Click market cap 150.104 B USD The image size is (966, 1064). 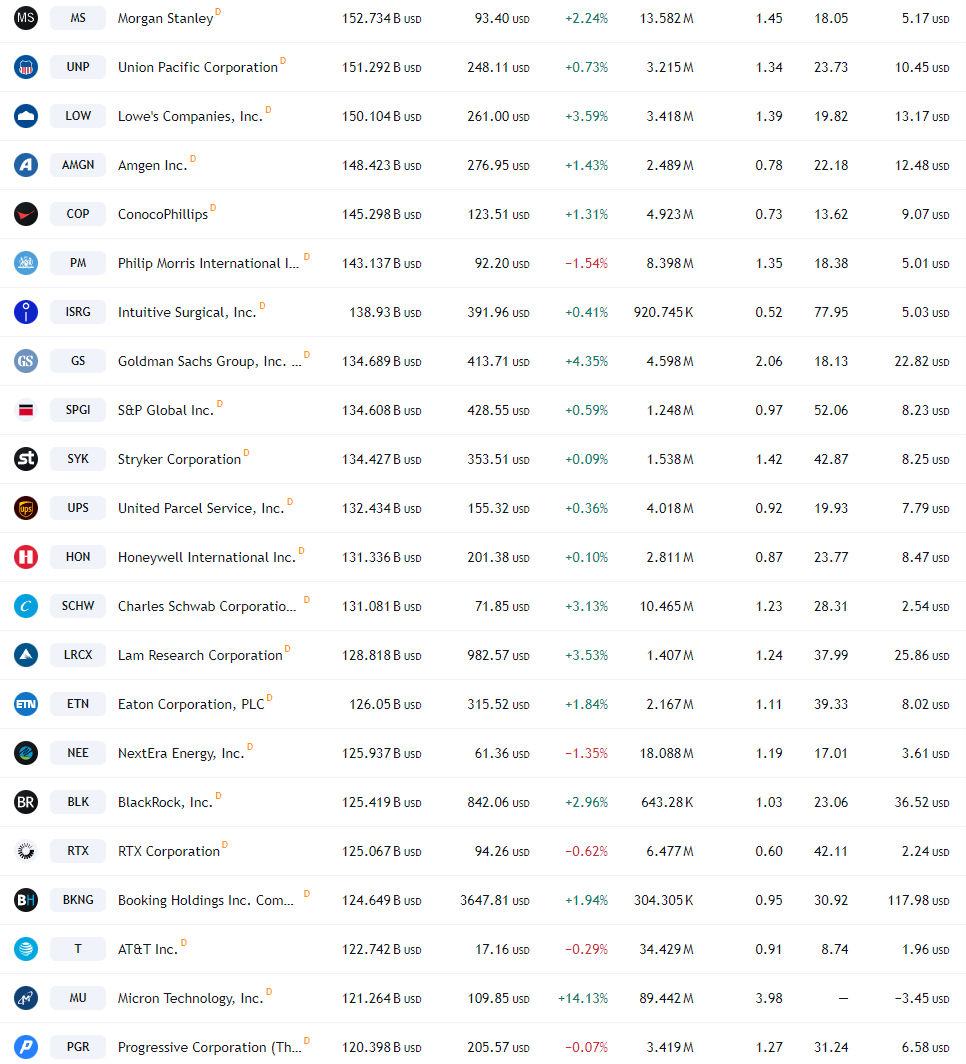click(381, 116)
